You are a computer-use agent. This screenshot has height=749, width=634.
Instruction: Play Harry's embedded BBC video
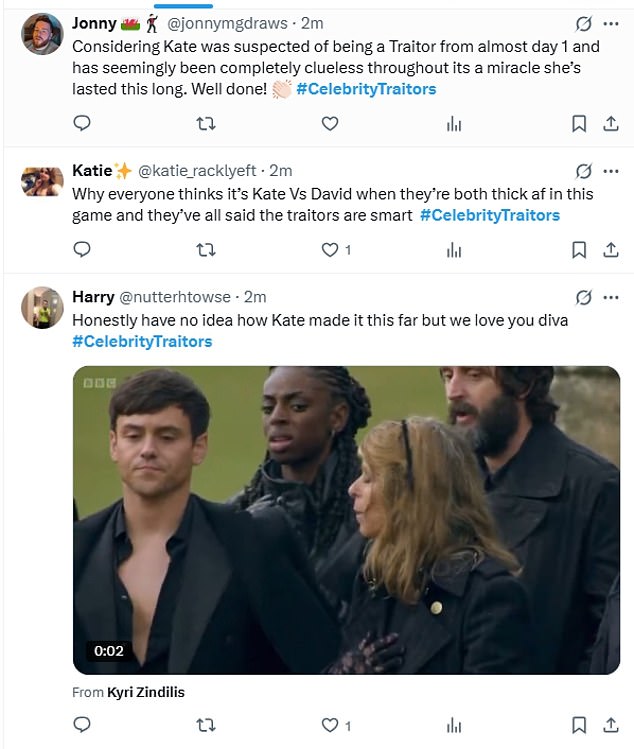click(x=346, y=519)
